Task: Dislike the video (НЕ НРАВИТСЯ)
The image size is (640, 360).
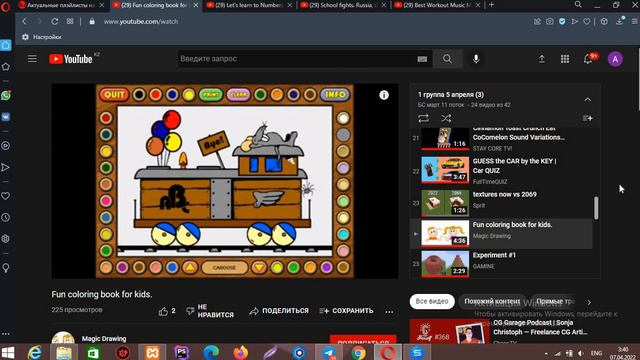Action: (x=210, y=311)
